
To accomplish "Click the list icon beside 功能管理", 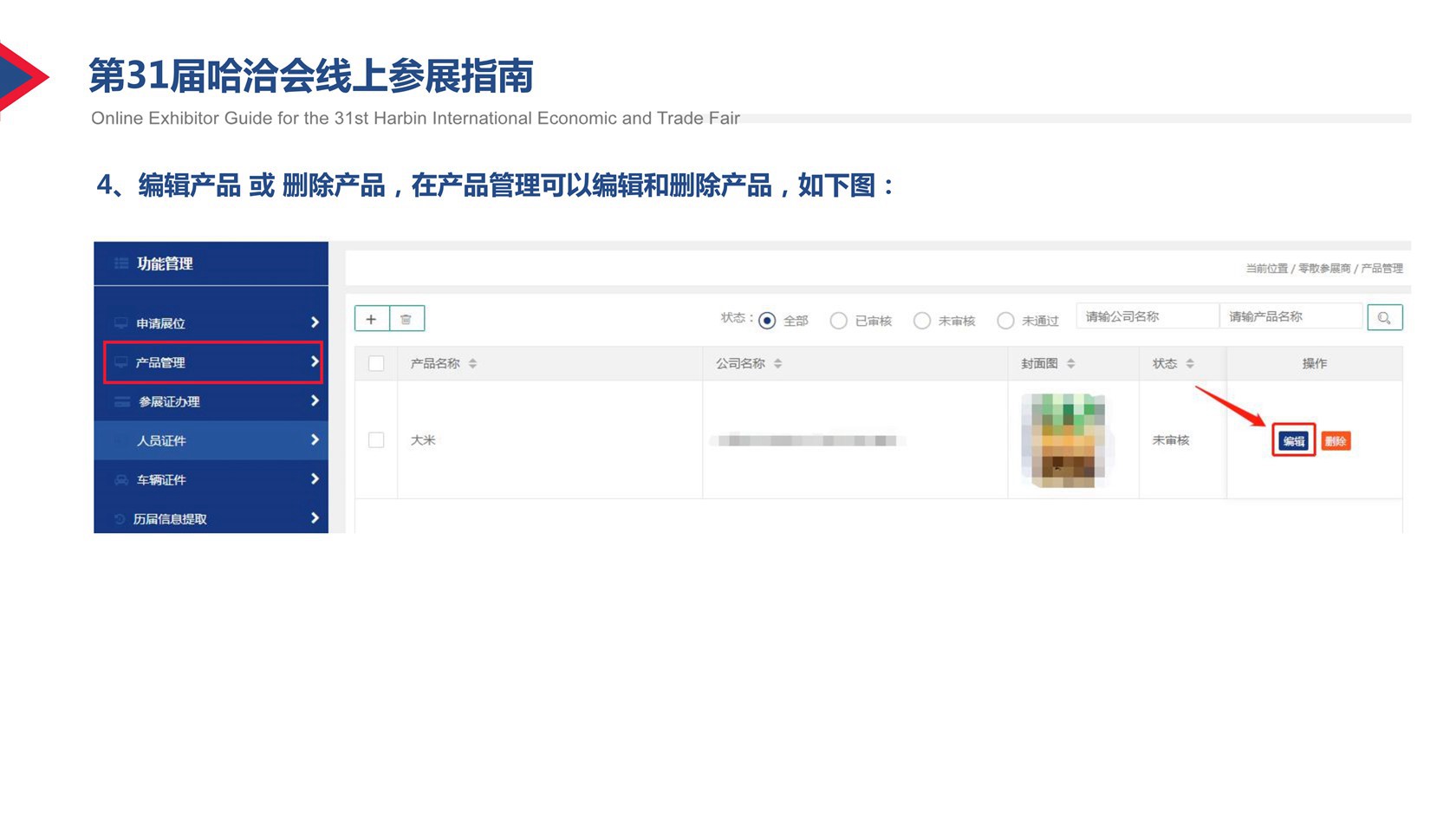I will (x=121, y=263).
